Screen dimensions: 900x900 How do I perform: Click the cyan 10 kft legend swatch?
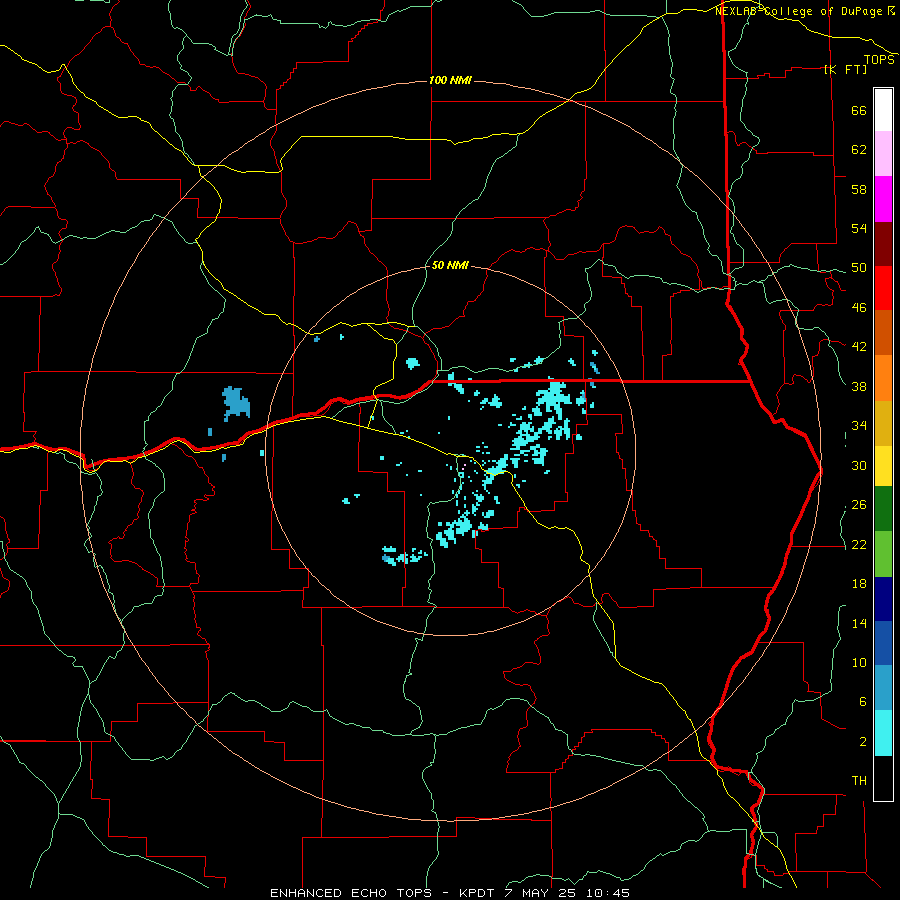883,733
